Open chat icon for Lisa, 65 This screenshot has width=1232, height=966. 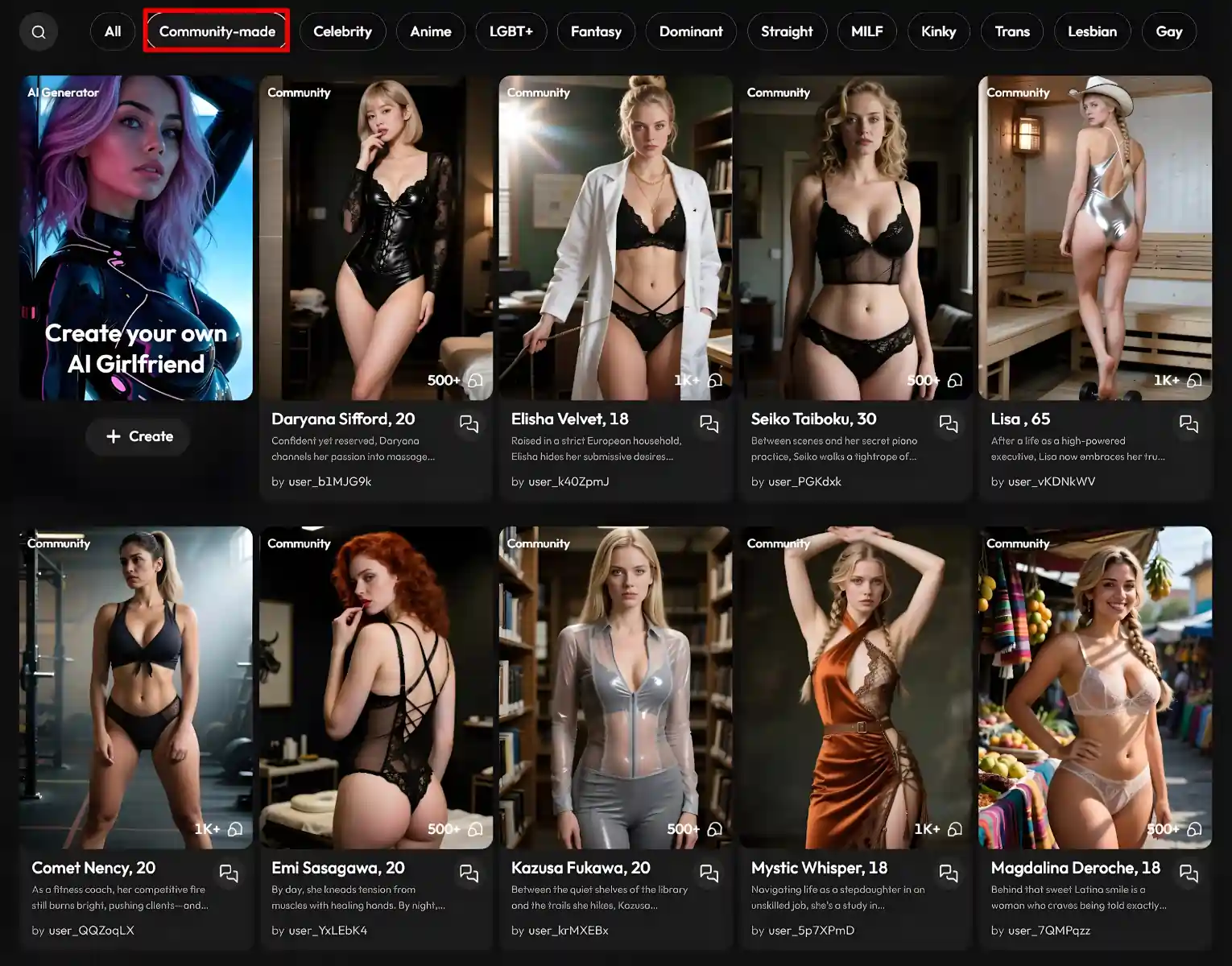tap(1189, 423)
